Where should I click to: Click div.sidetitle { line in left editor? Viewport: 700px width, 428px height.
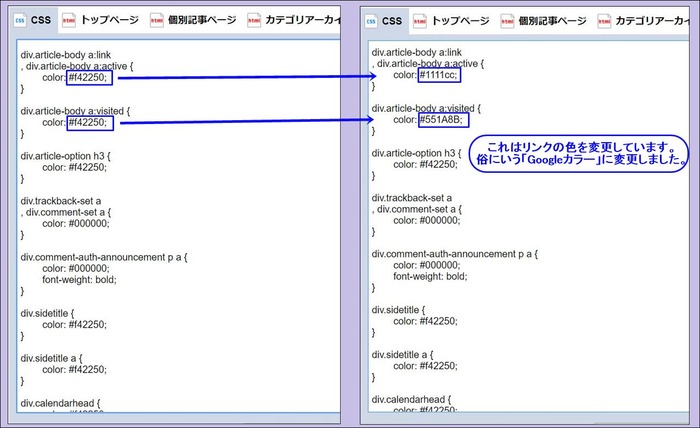point(47,313)
